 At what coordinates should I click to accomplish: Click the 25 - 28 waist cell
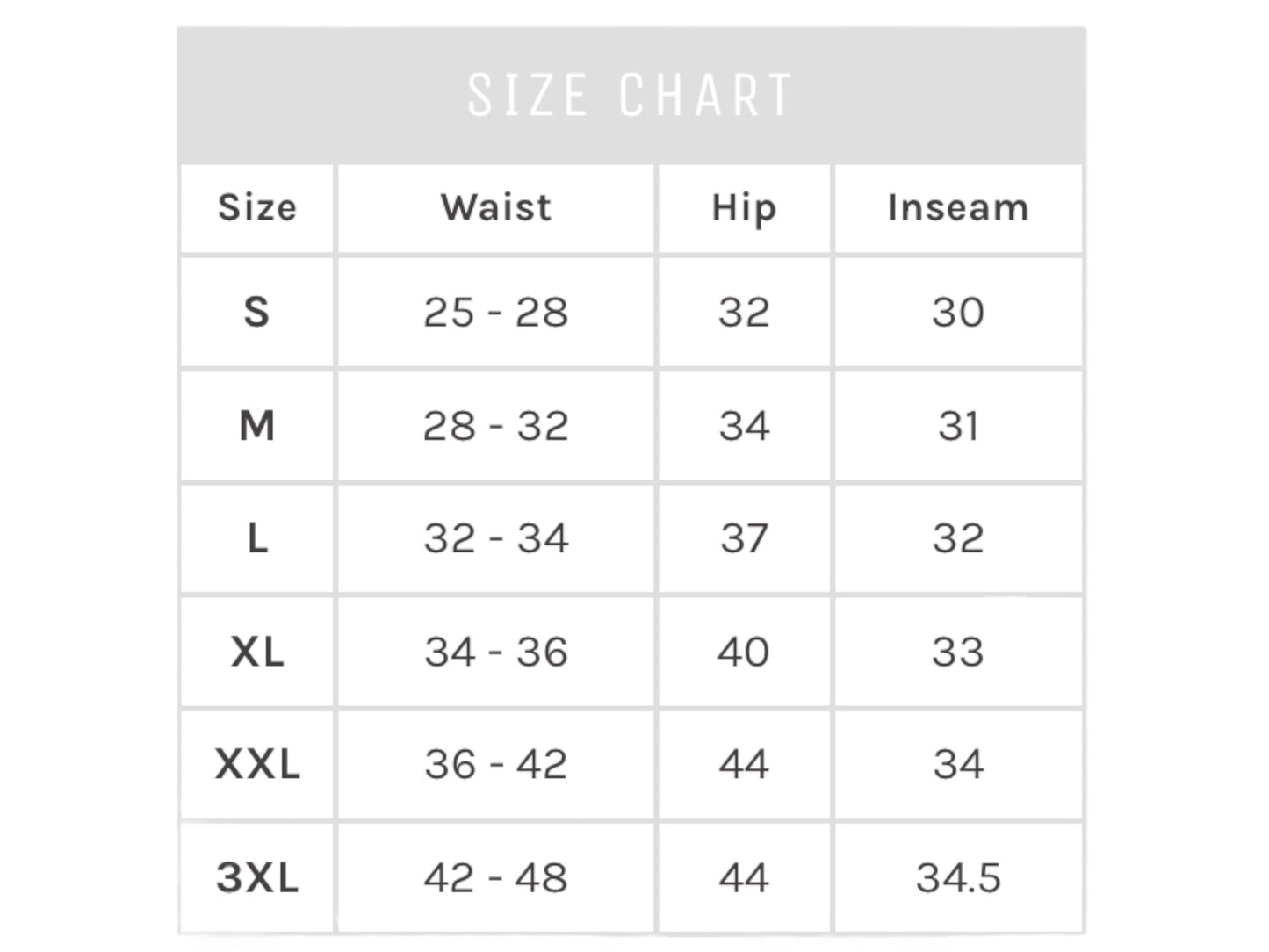pos(496,312)
